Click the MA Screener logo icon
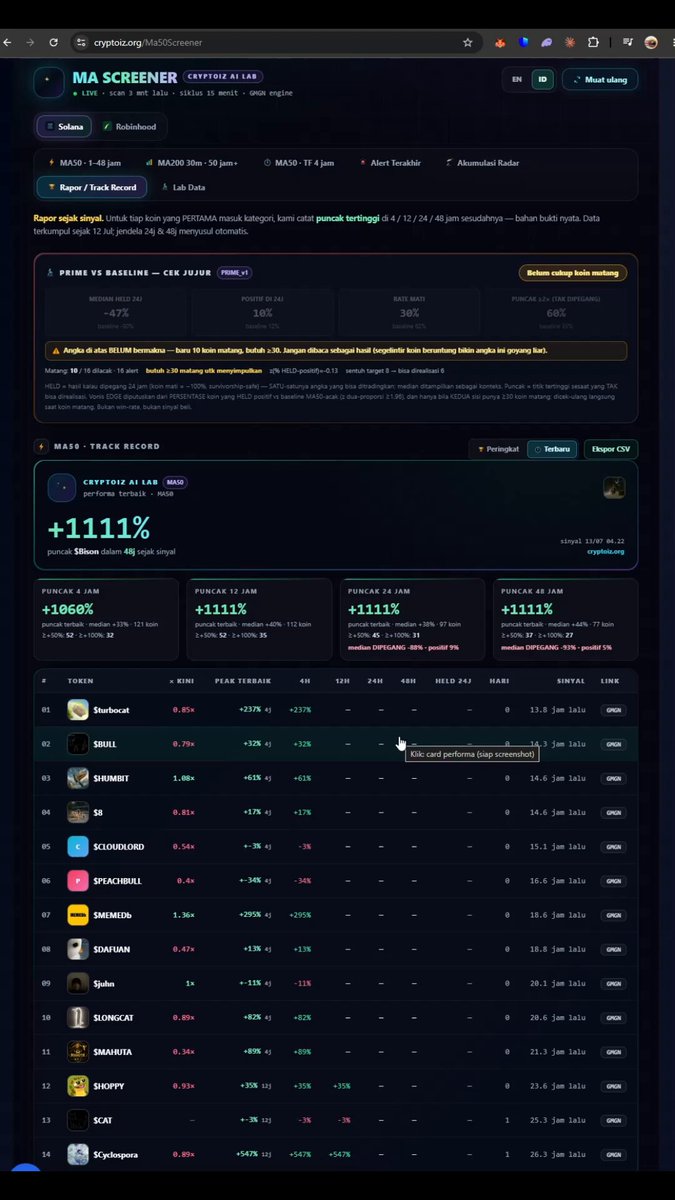Viewport: 675px width, 1200px height. pos(49,82)
